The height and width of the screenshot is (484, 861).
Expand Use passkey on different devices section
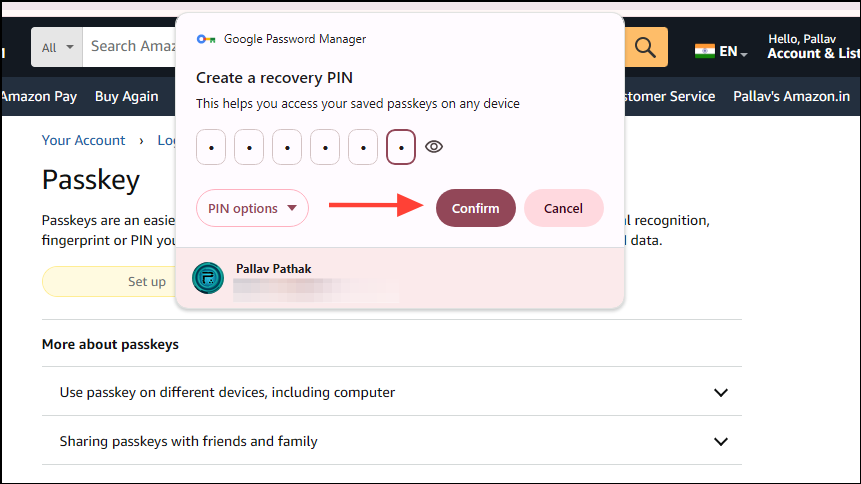(x=392, y=392)
